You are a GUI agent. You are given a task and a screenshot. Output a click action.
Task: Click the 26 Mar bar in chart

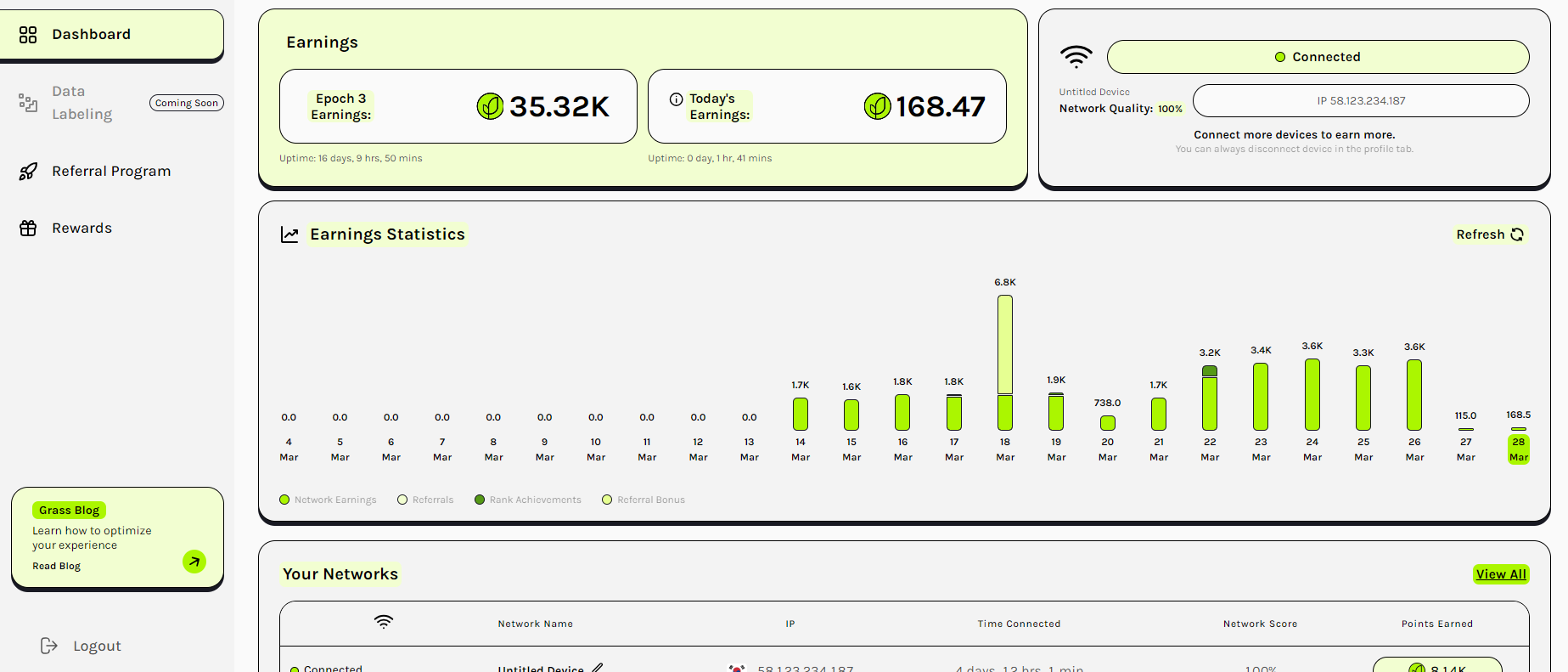pyautogui.click(x=1414, y=395)
